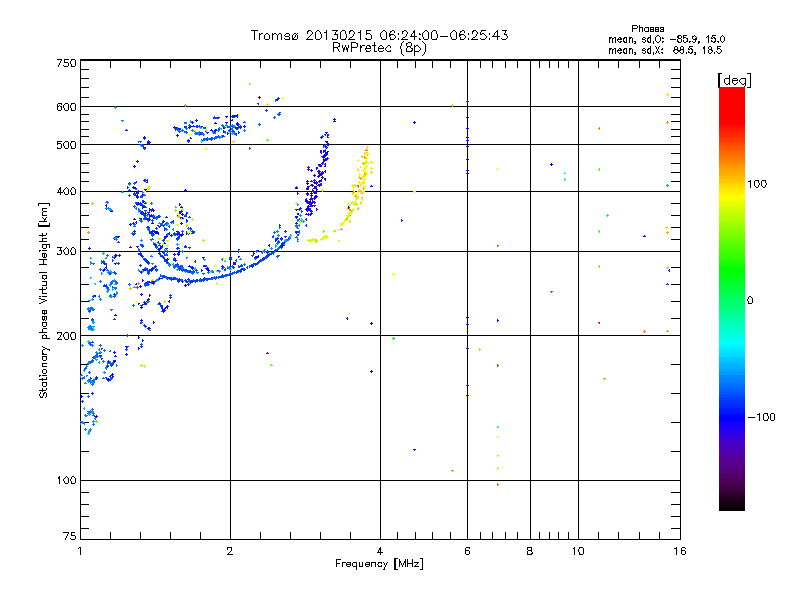Click the x-axis tick label '4'
The width and height of the screenshot is (800, 600).
pos(380,551)
